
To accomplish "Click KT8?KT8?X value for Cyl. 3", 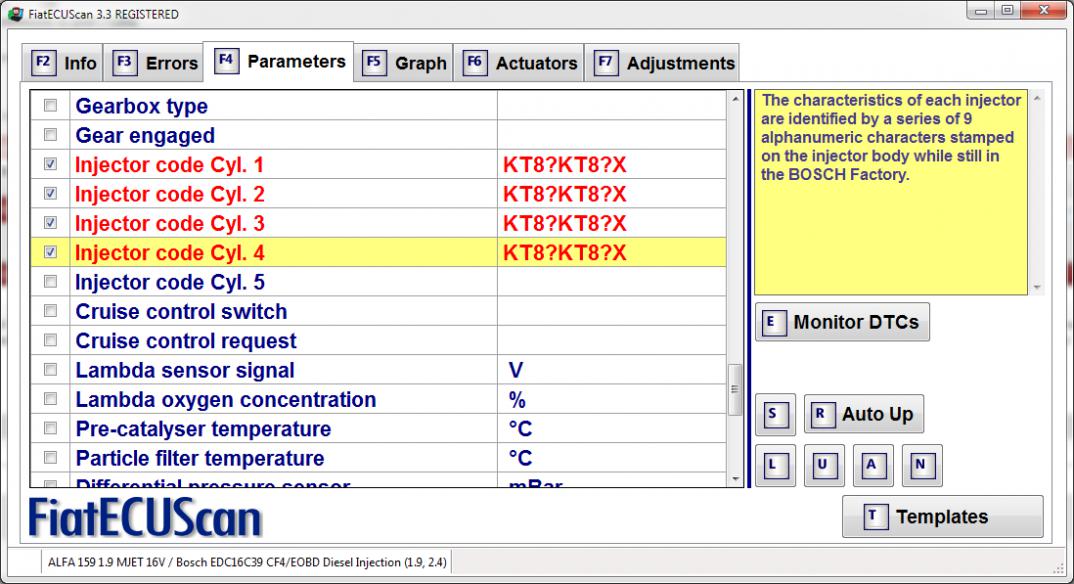I will pos(564,224).
